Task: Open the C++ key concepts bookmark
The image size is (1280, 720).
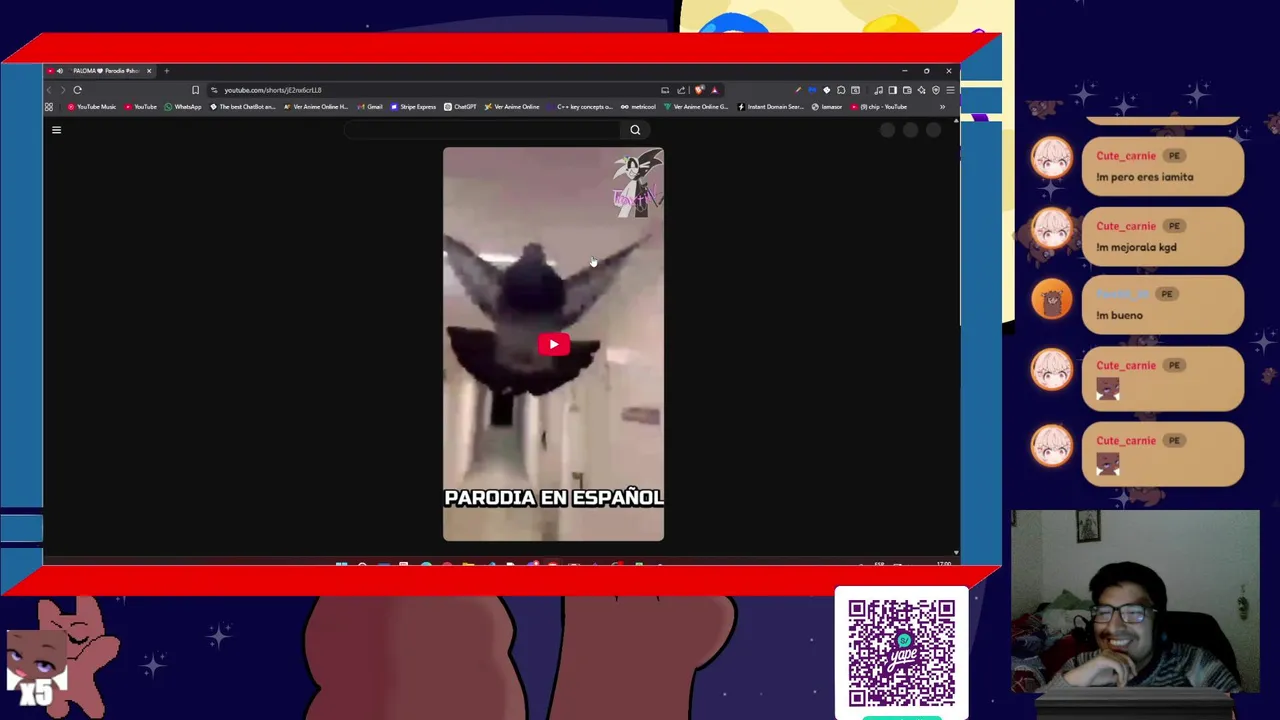Action: [x=580, y=107]
